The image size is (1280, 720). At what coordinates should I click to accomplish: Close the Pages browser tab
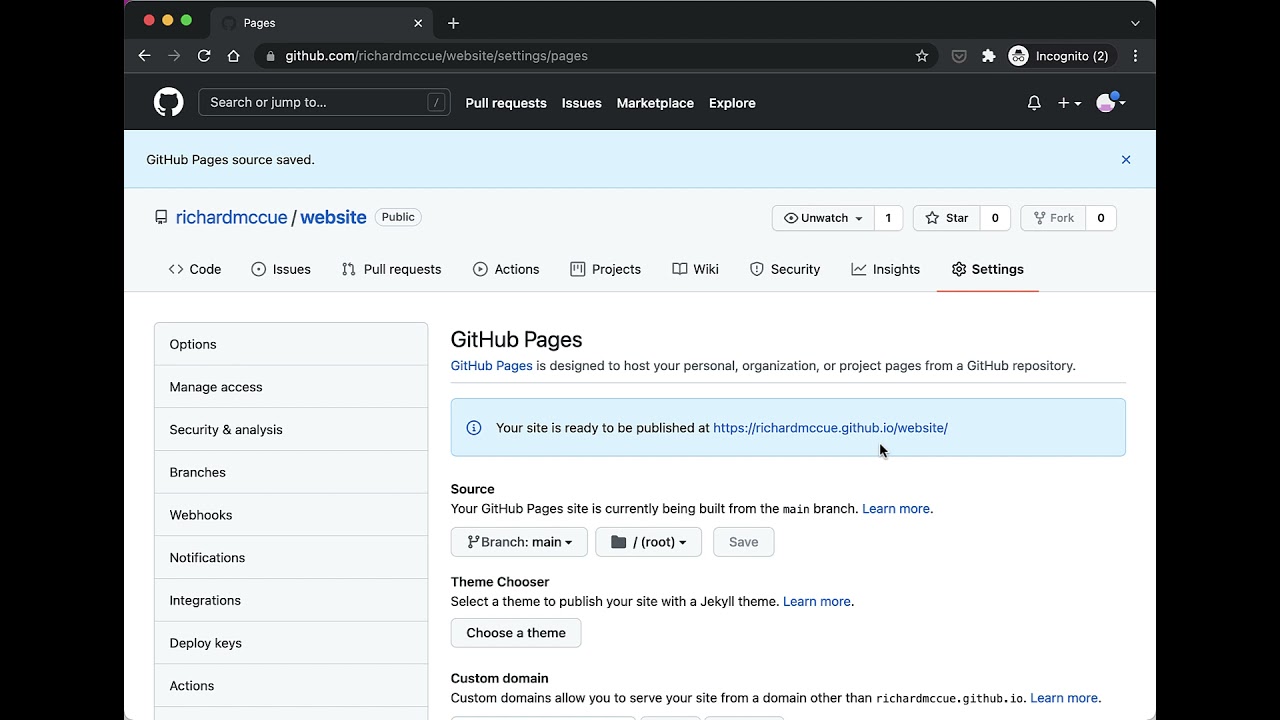[418, 23]
